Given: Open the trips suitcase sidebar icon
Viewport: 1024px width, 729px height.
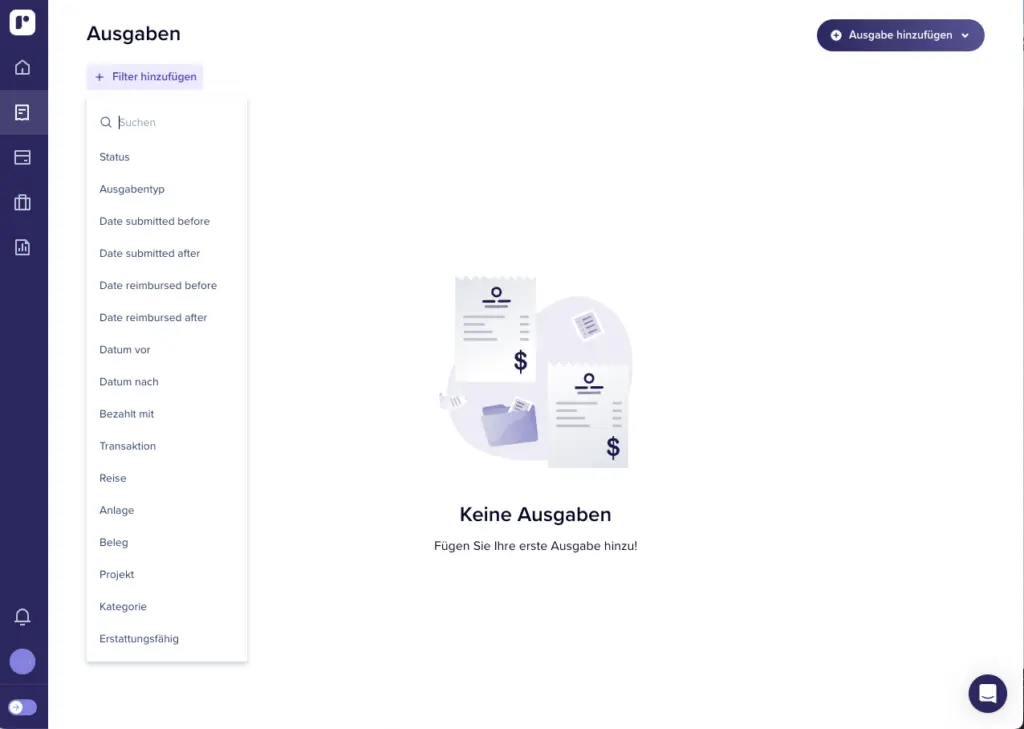Looking at the screenshot, I should 22,202.
